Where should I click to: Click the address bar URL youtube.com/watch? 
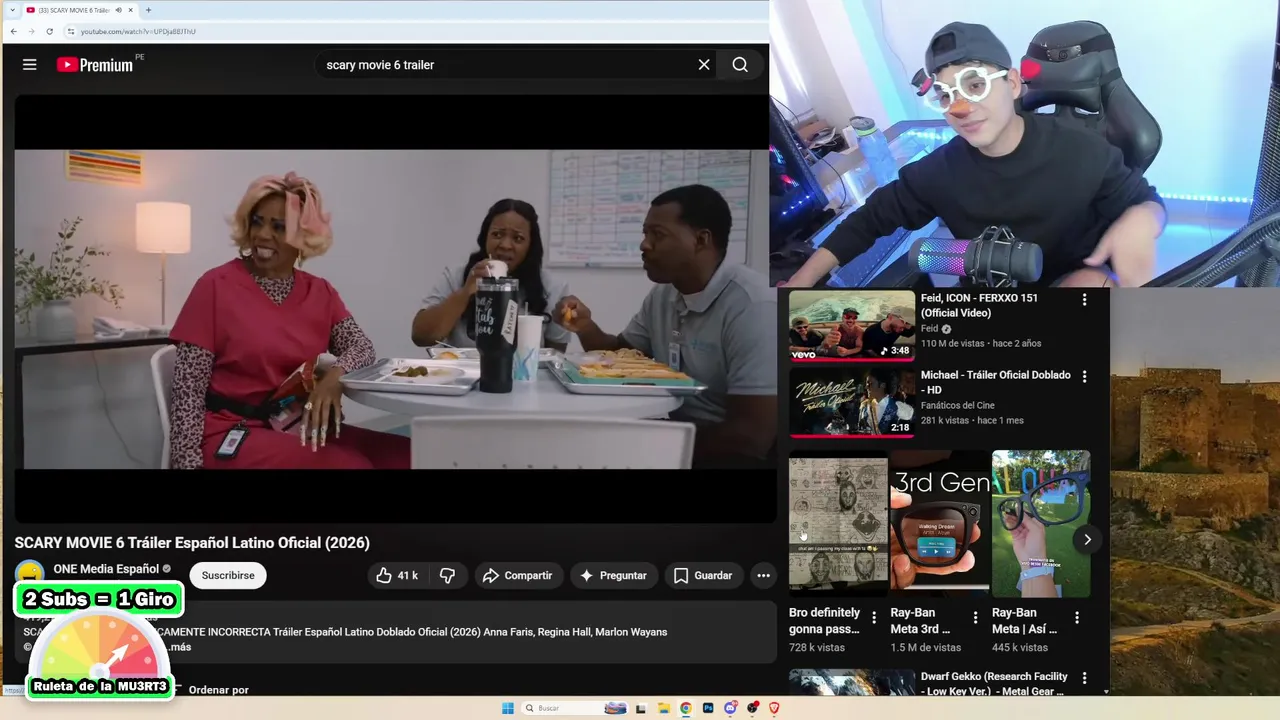point(138,31)
